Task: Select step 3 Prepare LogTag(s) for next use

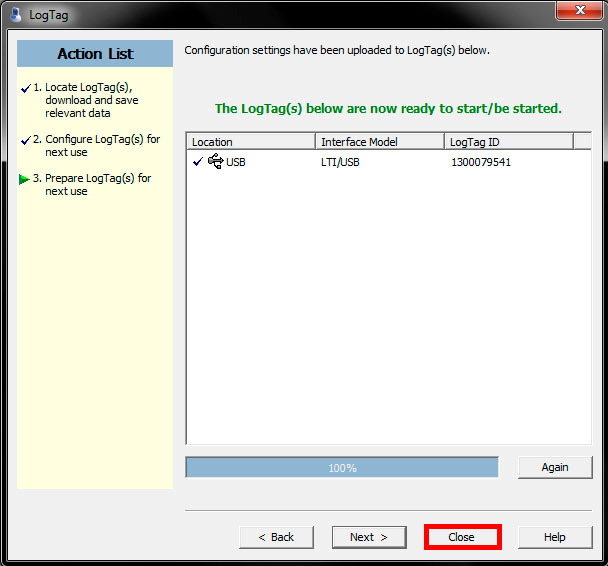Action: click(x=98, y=185)
